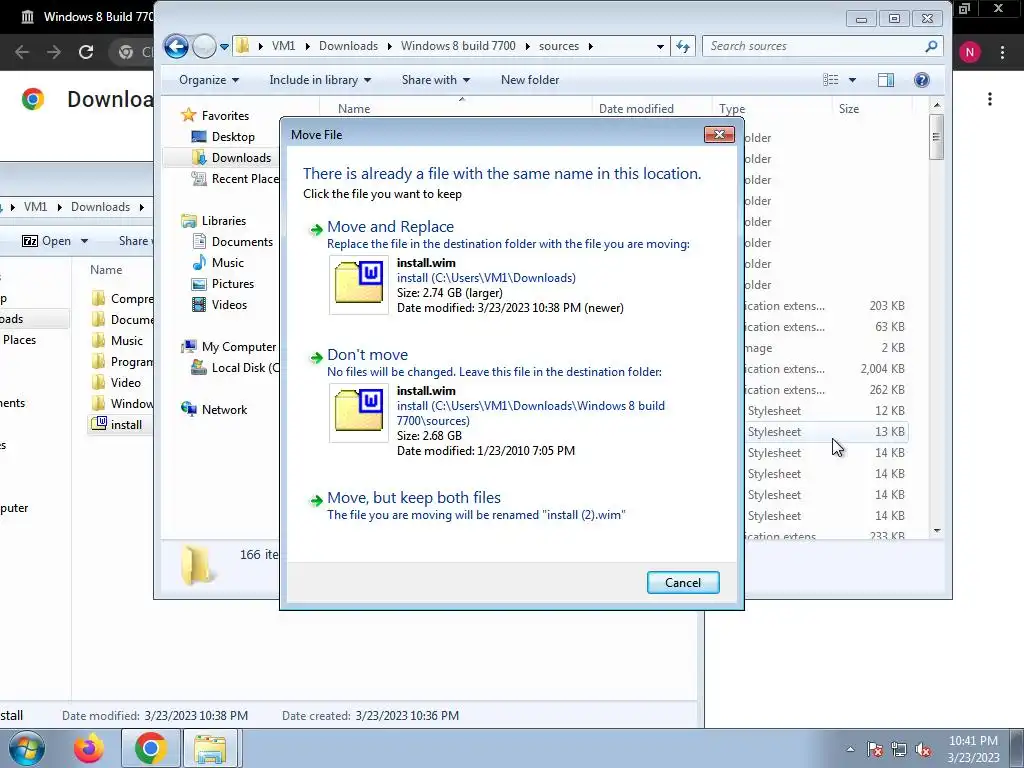Cancel the Move File dialog

[683, 583]
